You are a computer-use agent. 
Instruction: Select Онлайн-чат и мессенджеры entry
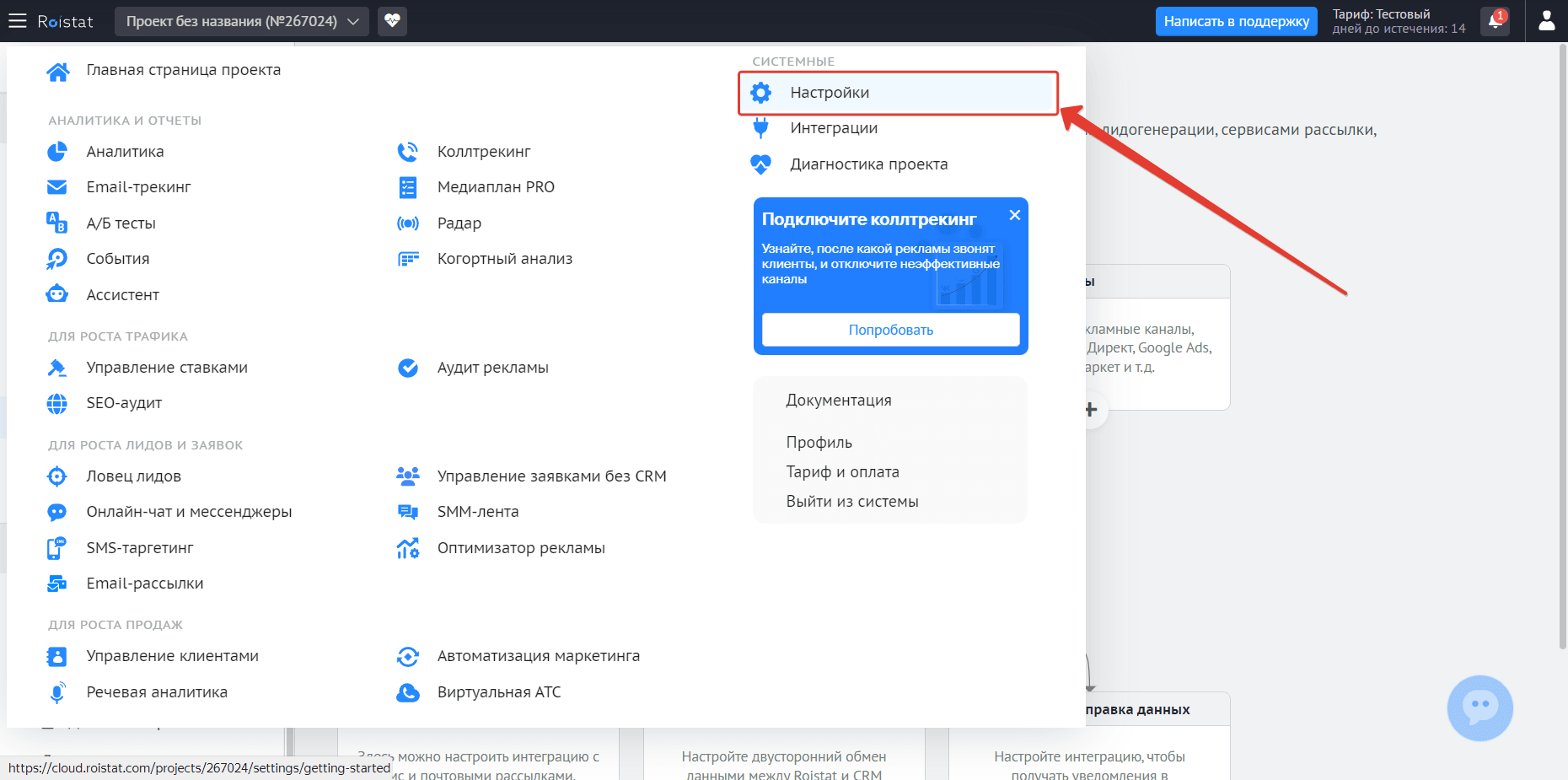(189, 512)
